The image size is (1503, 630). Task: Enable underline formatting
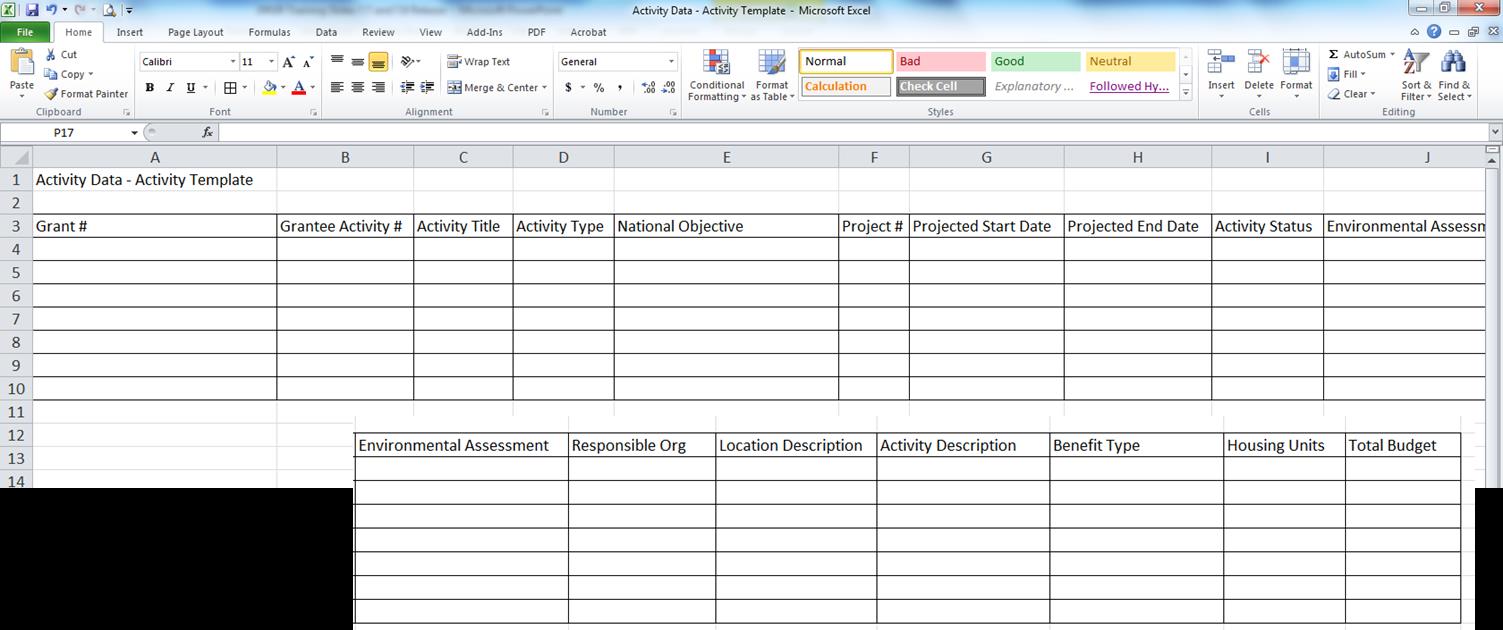188,87
